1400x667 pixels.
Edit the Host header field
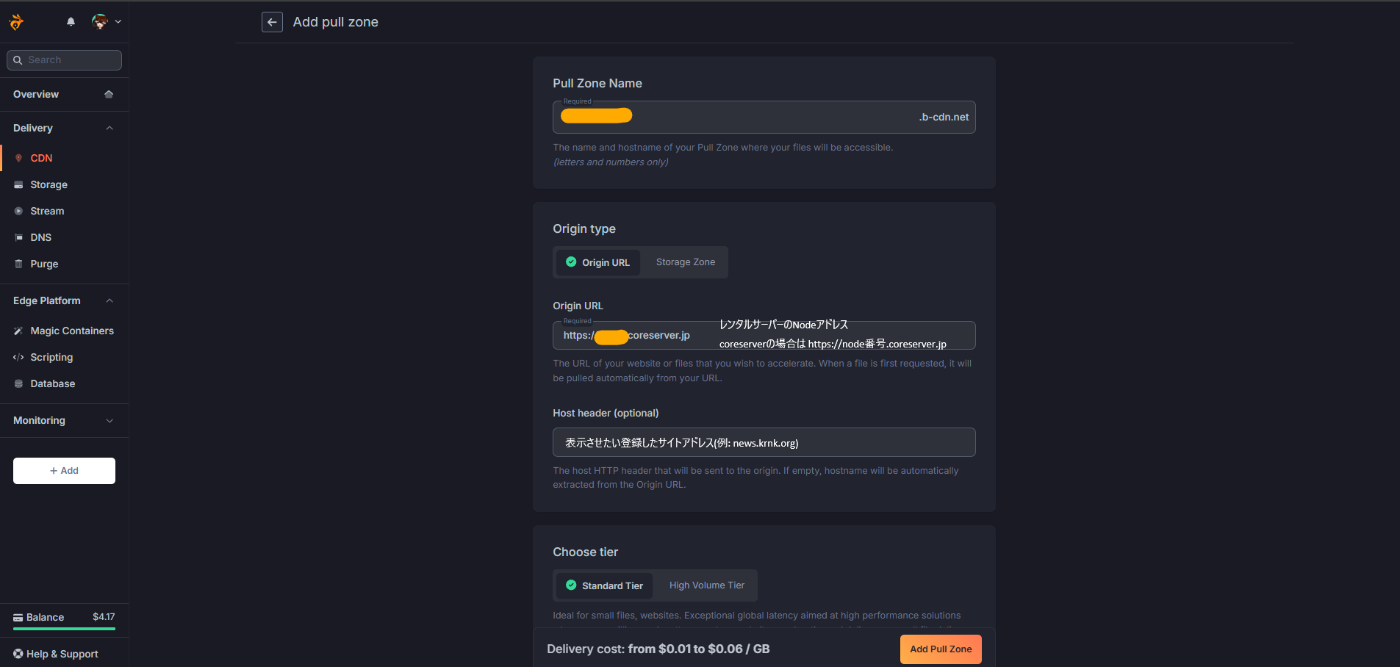(x=764, y=442)
